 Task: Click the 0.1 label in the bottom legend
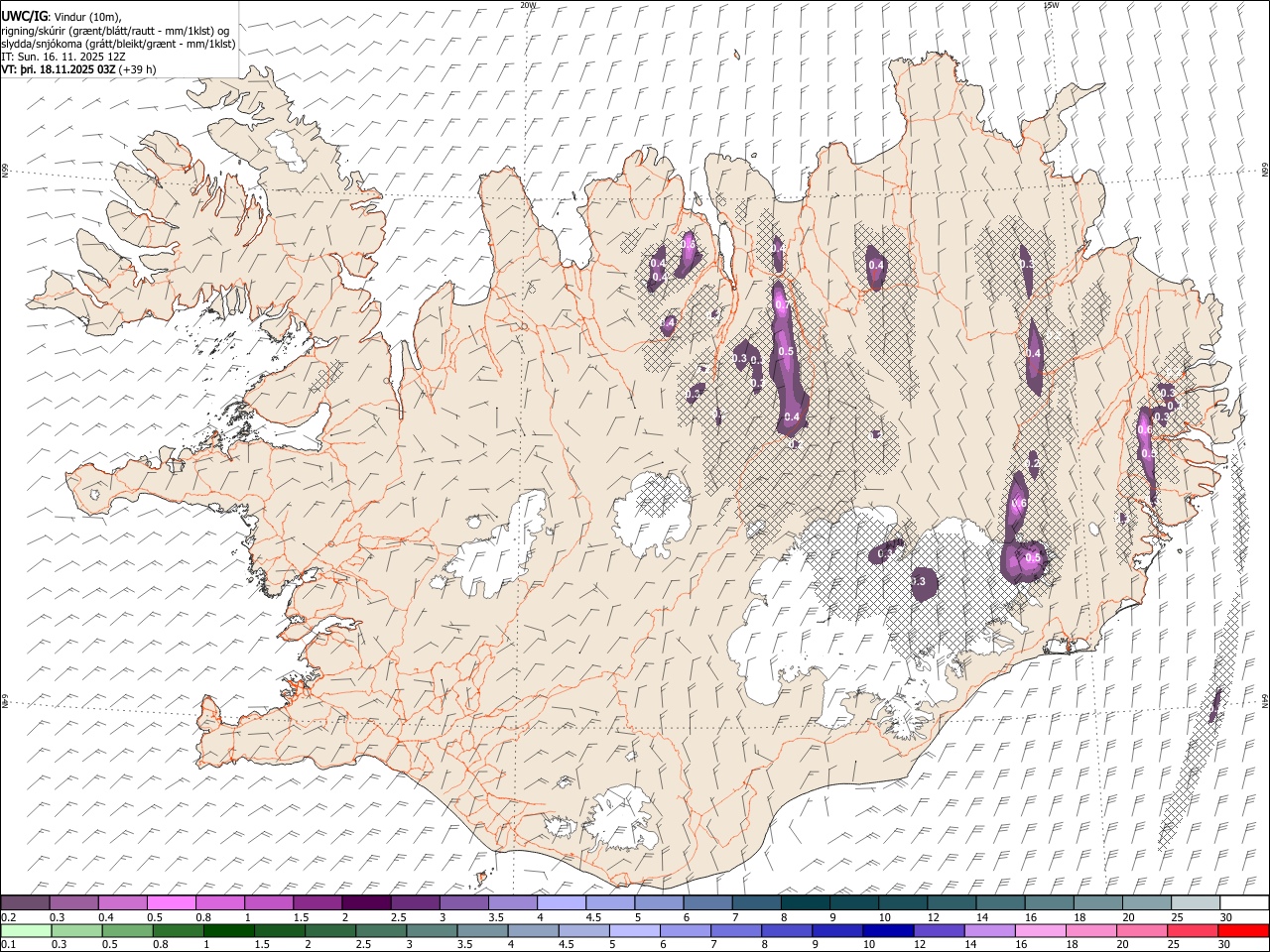point(6,945)
